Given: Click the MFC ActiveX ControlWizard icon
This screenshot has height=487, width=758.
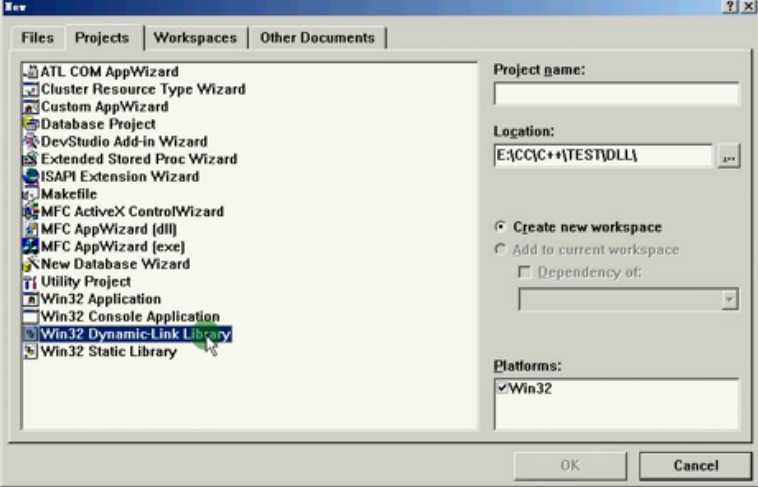Looking at the screenshot, I should point(30,212).
